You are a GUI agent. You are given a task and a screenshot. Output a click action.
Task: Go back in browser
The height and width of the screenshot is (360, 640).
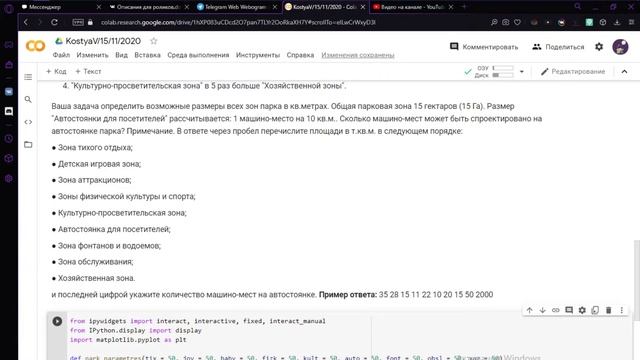click(x=26, y=22)
